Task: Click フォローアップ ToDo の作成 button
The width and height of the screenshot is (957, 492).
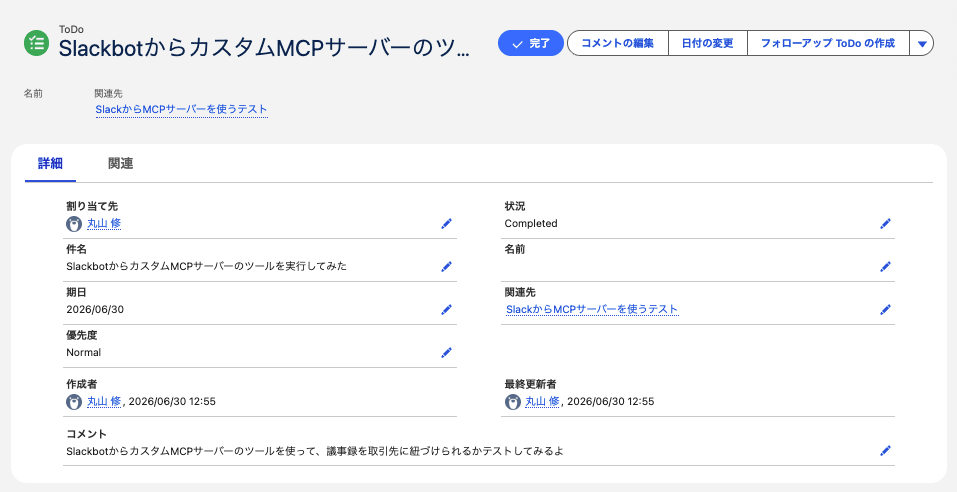Action: click(x=828, y=43)
